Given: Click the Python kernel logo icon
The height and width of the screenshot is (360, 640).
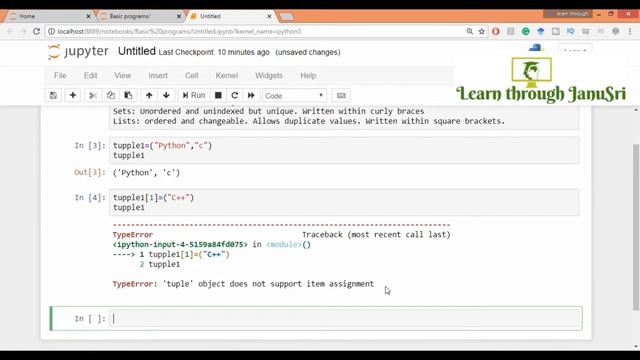Looking at the screenshot, I should tap(536, 48).
